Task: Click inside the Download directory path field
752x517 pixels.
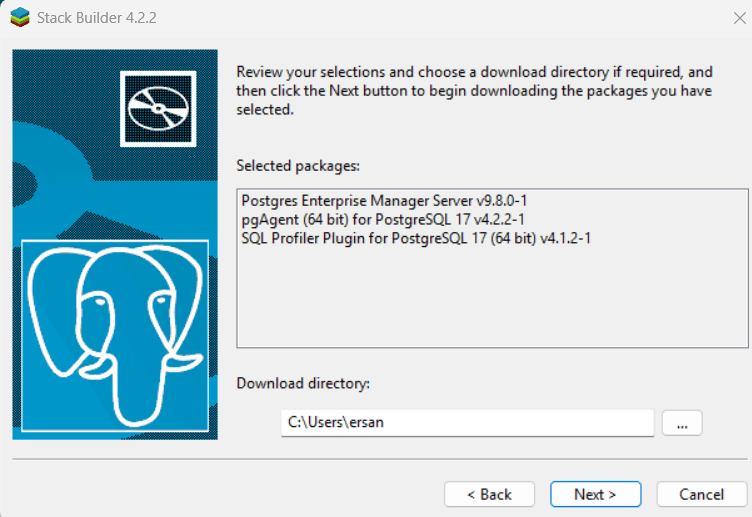Action: pyautogui.click(x=467, y=423)
